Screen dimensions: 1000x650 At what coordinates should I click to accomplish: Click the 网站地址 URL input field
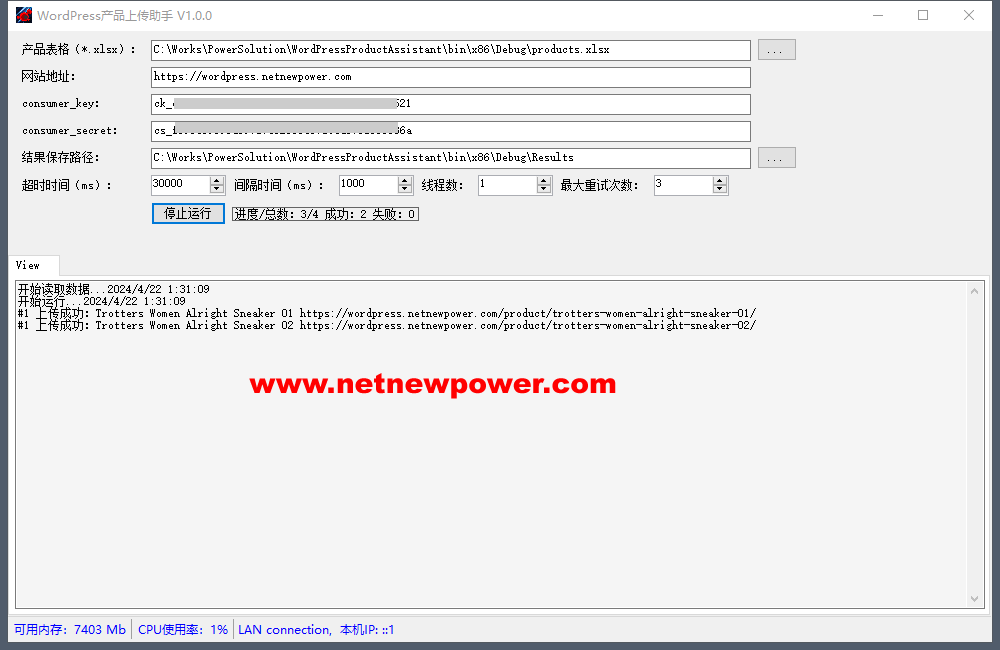coord(450,77)
